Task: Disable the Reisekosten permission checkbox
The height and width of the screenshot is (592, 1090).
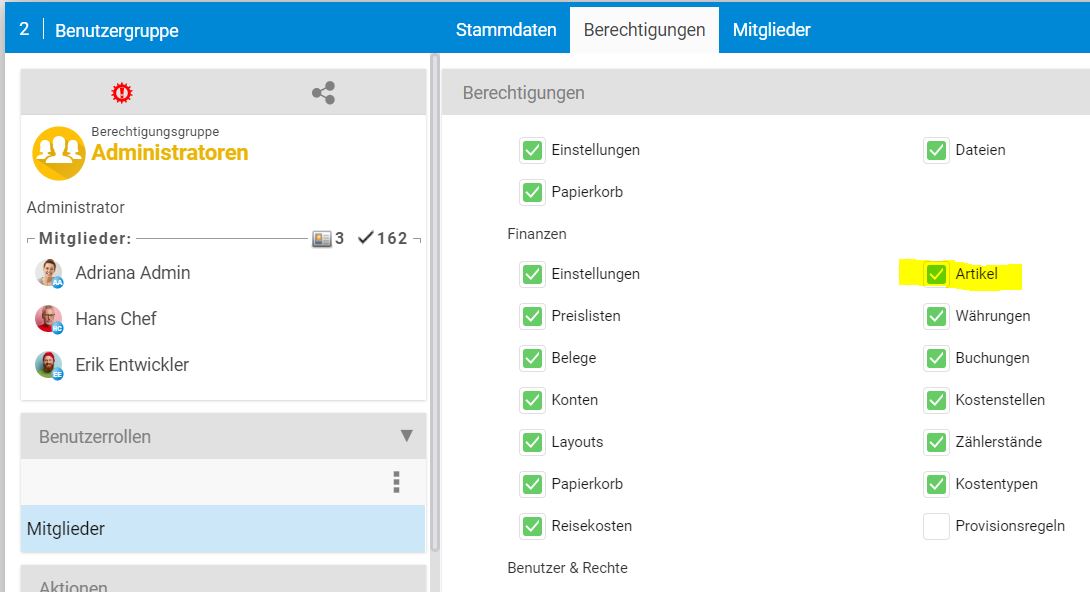Action: (x=532, y=526)
